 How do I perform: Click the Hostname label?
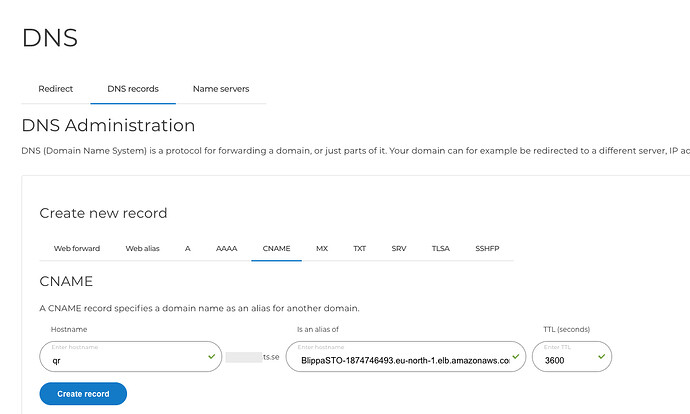pos(69,330)
